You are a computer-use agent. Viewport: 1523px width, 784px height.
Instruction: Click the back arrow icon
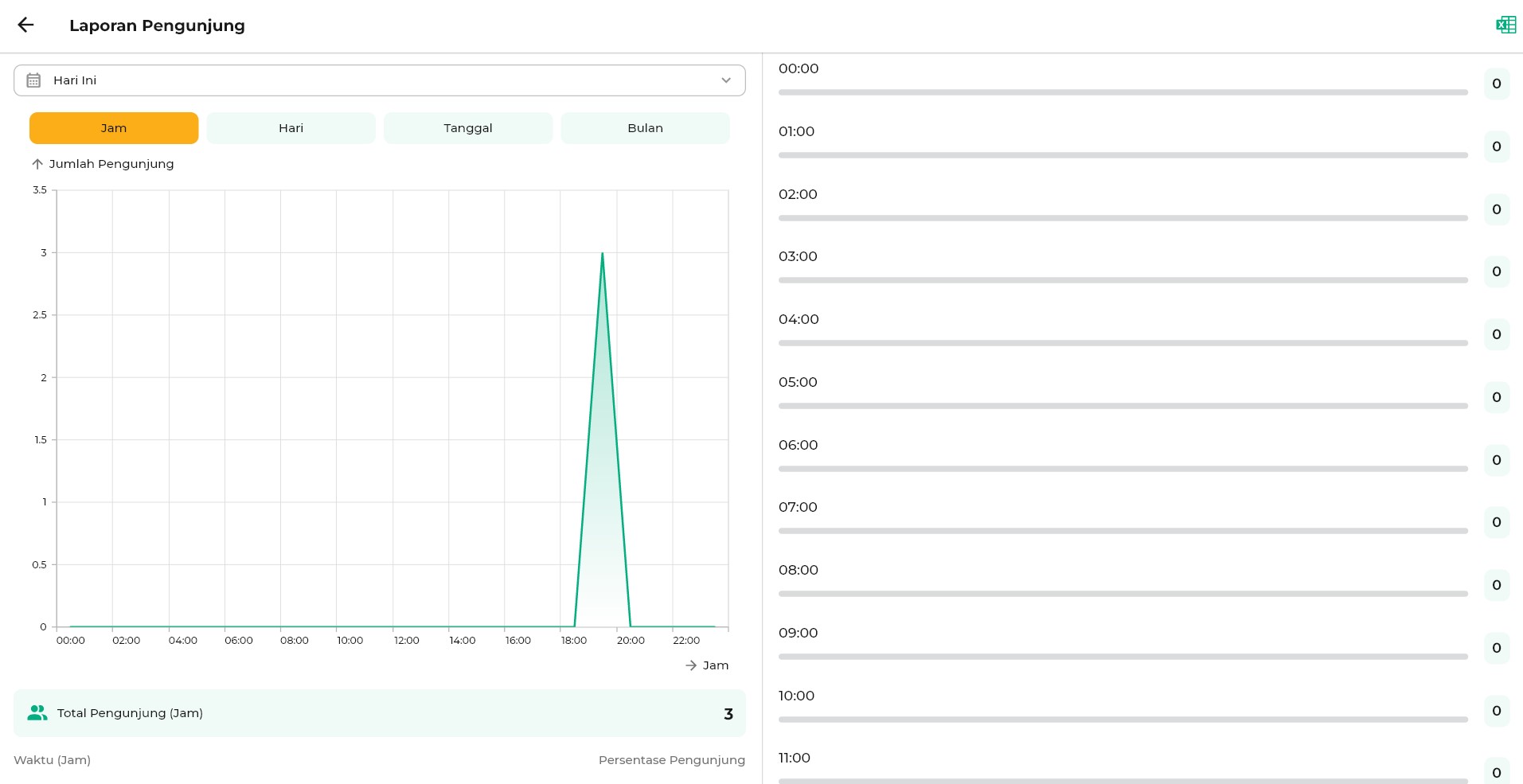click(x=25, y=25)
